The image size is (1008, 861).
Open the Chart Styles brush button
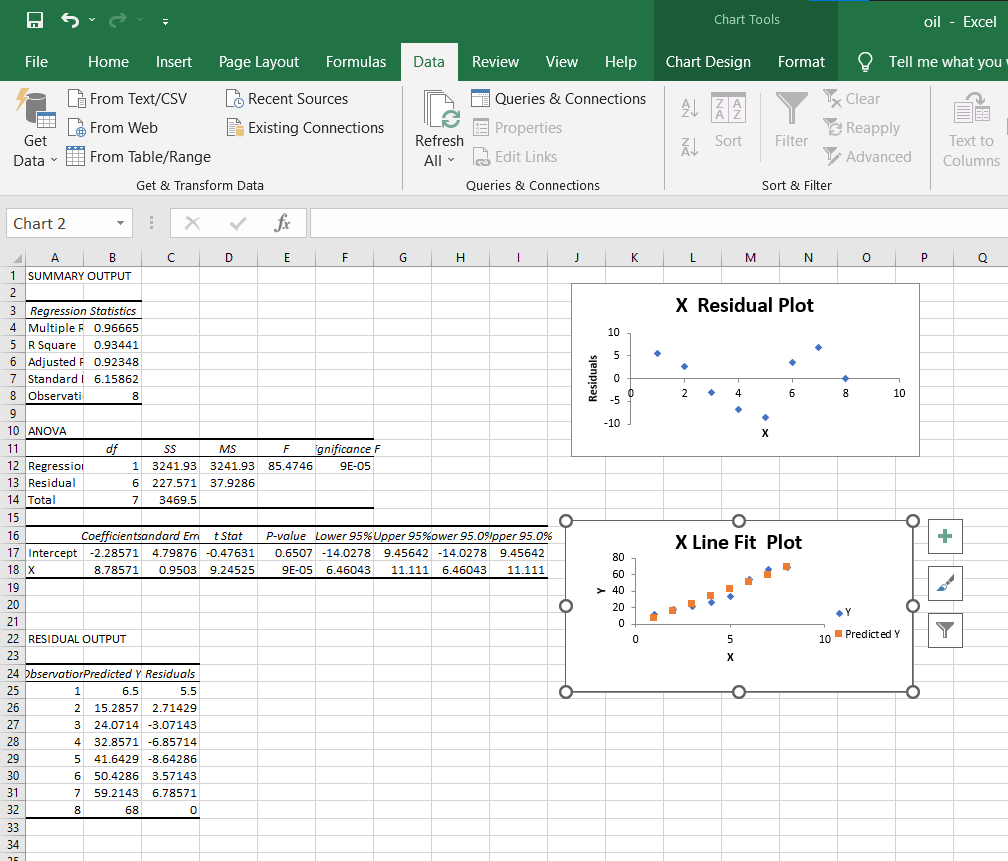coord(944,583)
